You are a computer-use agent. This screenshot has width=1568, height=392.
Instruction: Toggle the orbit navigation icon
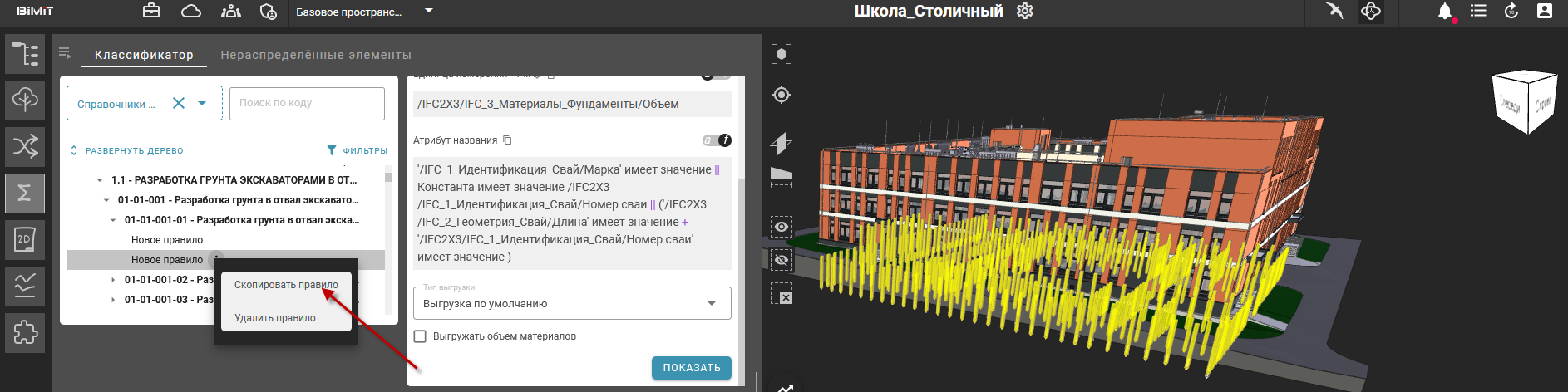point(1371,11)
